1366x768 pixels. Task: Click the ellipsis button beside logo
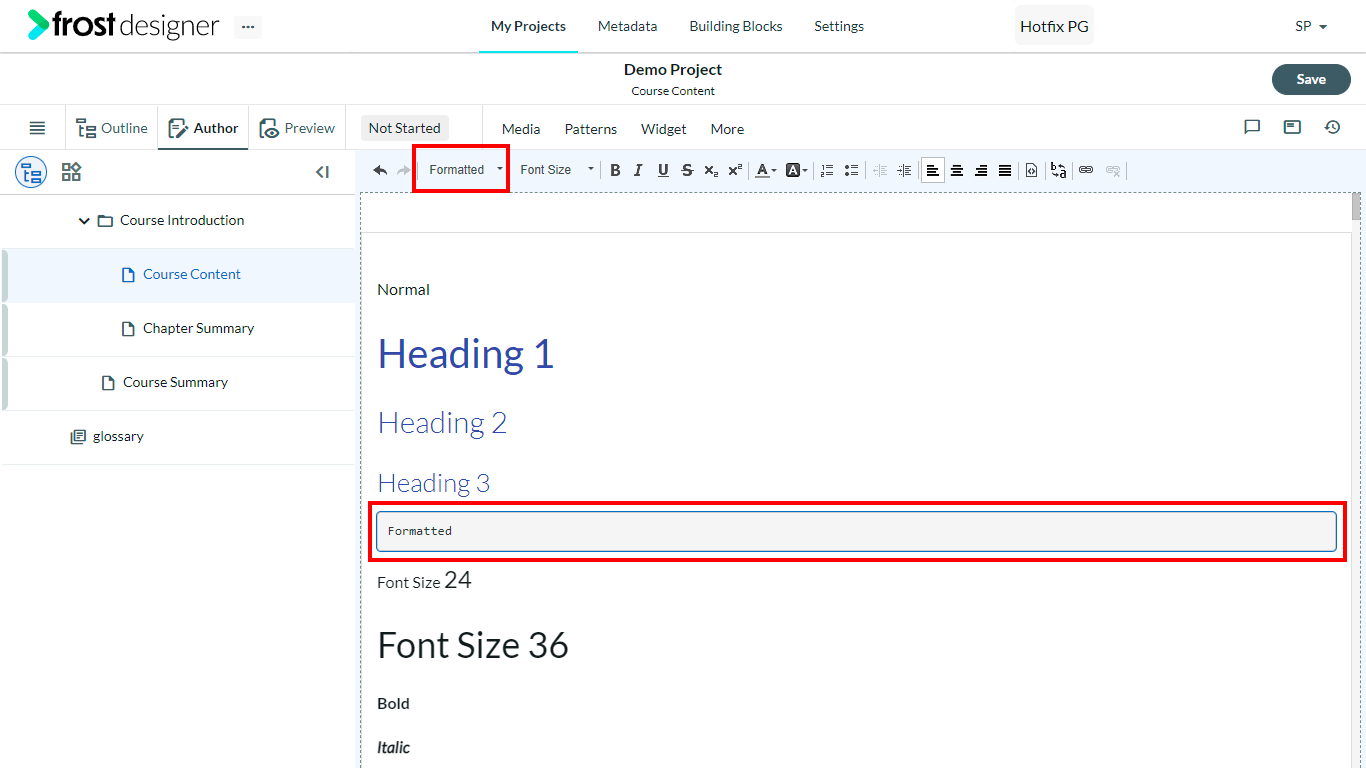click(248, 27)
